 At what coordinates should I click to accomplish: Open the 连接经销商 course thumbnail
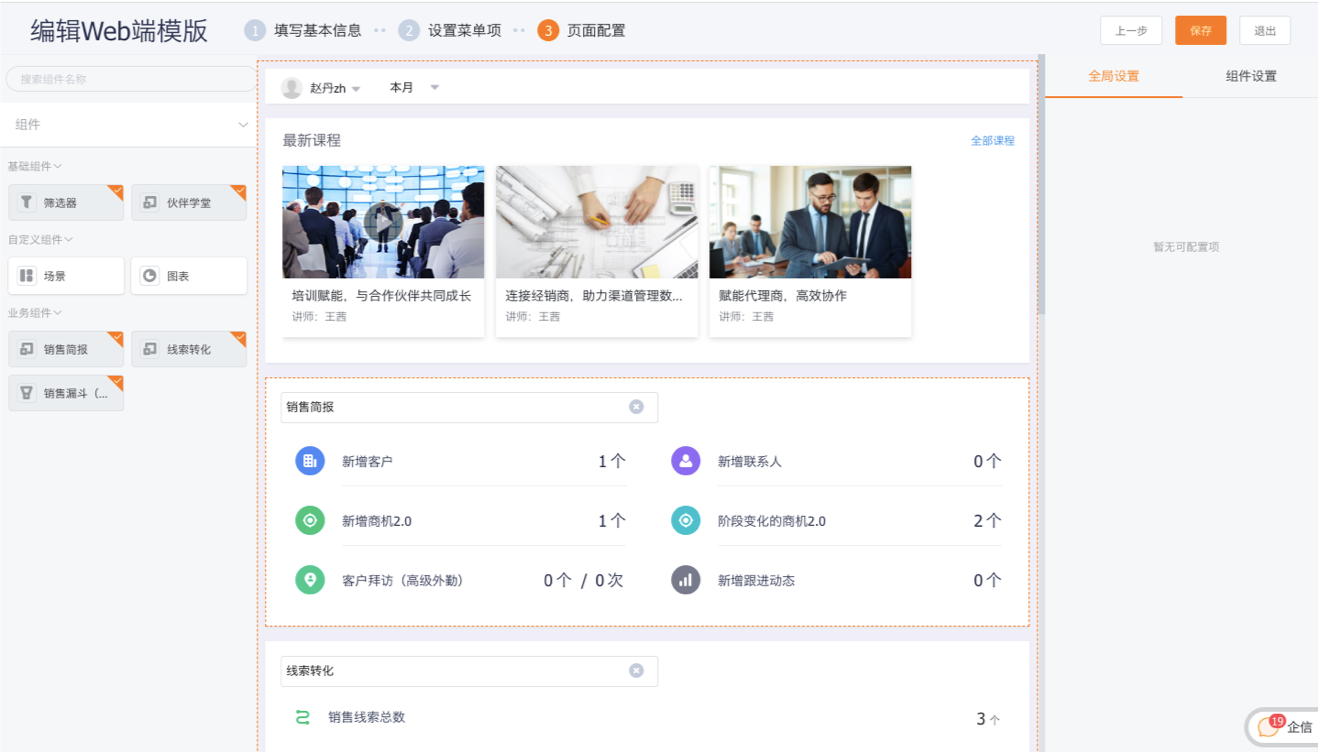point(597,222)
